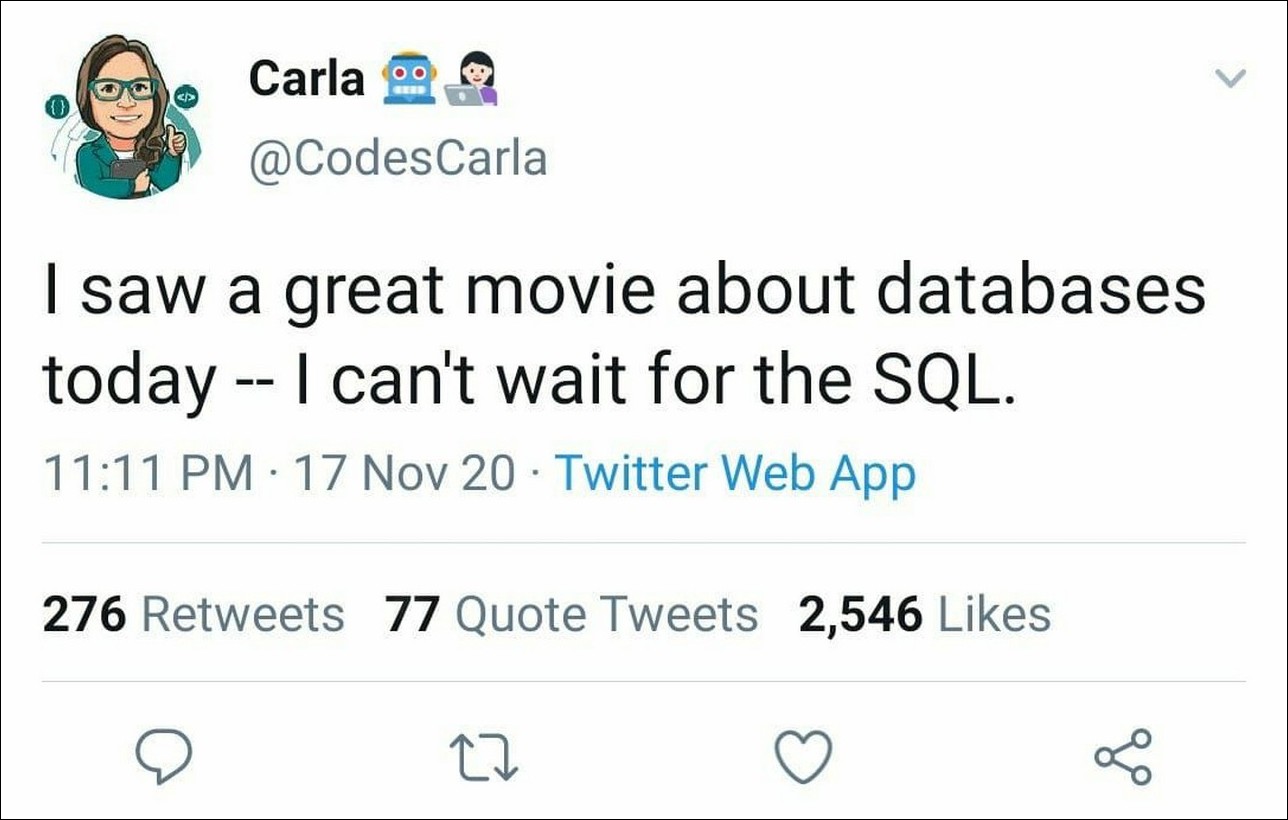The width and height of the screenshot is (1288, 820).
Task: Open the Twitter Web App source link
Action: pos(735,473)
